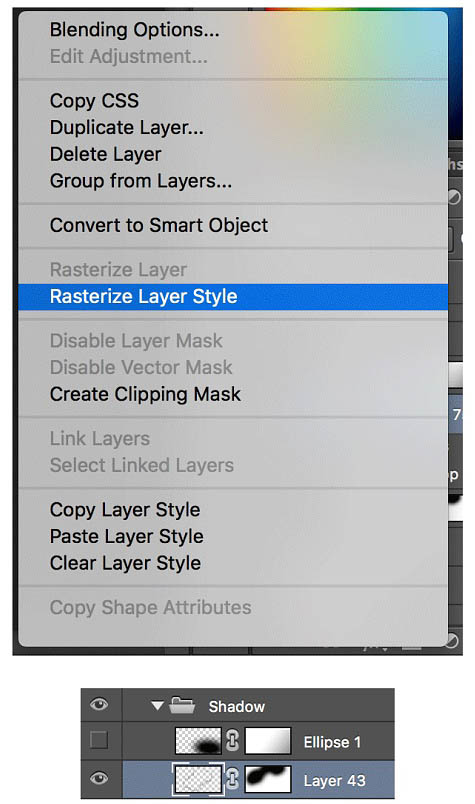Select the Layer 43 black mask thumbnail
This screenshot has height=804, width=475.
[268, 779]
